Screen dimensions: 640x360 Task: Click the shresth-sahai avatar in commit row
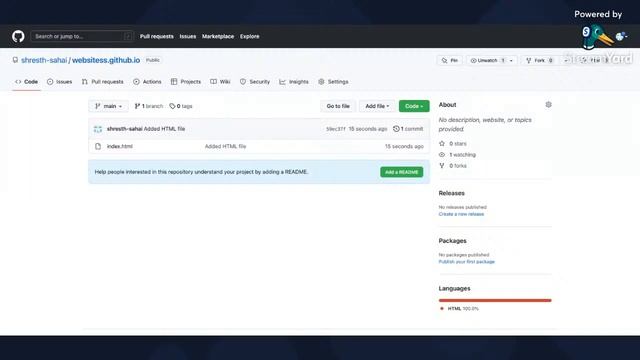98,129
